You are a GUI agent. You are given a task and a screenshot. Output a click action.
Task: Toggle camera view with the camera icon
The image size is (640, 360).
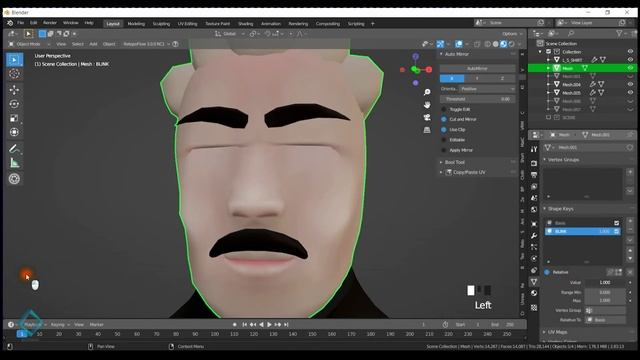click(x=427, y=118)
